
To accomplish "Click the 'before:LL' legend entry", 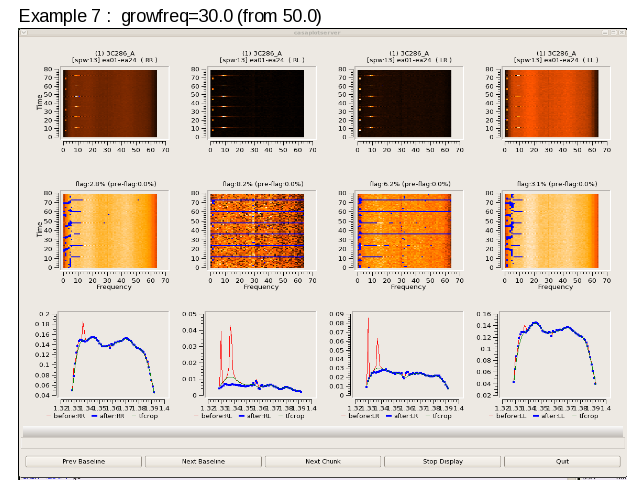I will point(508,416).
